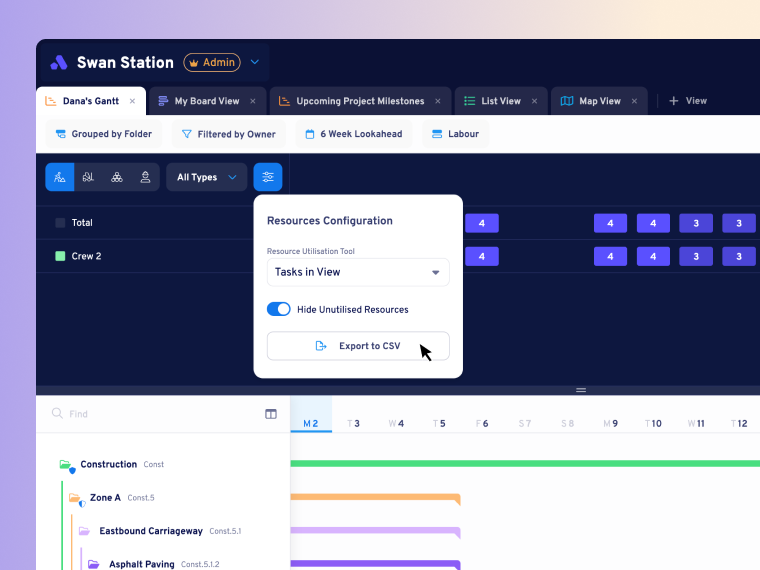
Task: Click Total row value 4 under M 9
Action: click(x=610, y=223)
